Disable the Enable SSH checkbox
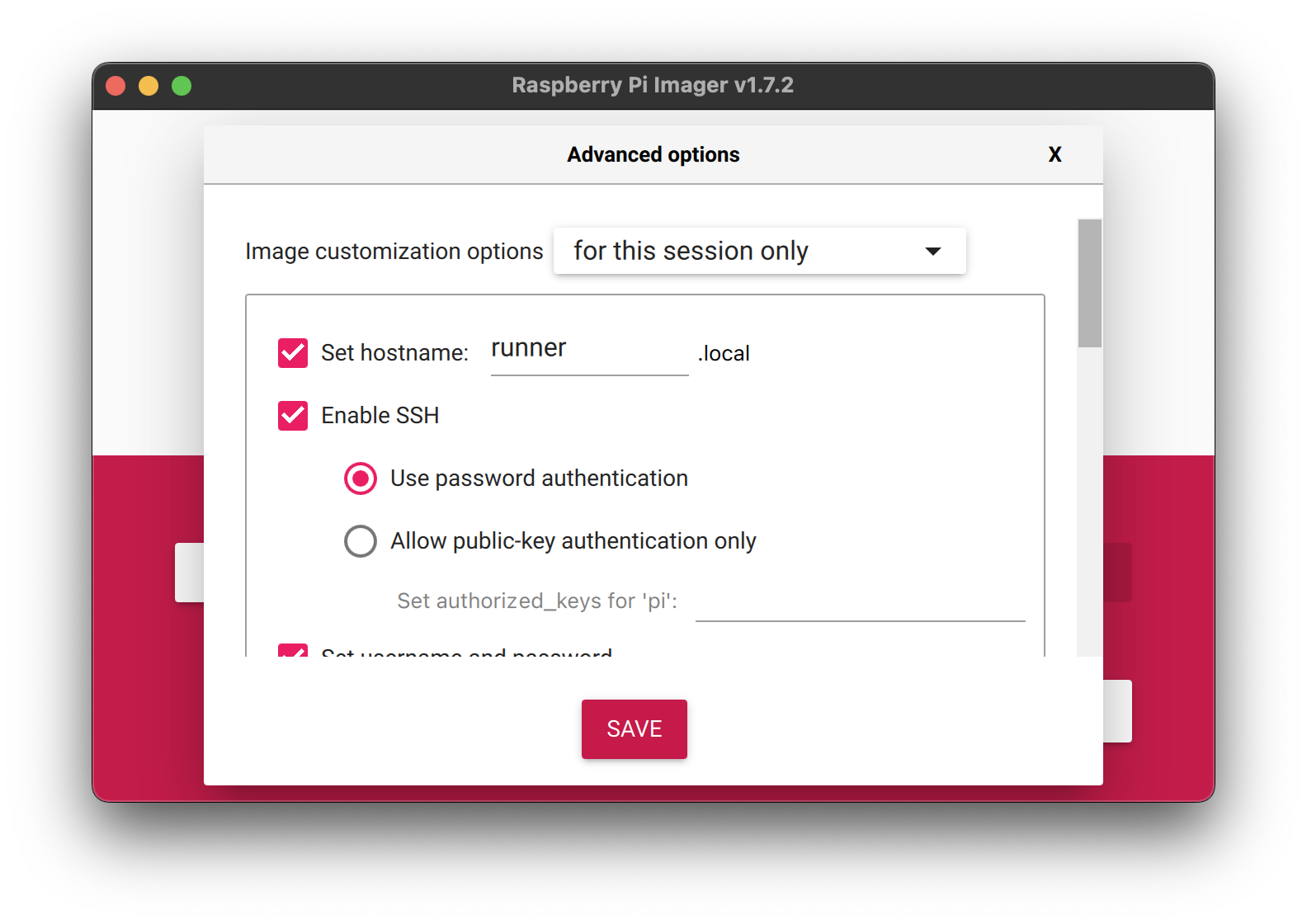 coord(293,416)
